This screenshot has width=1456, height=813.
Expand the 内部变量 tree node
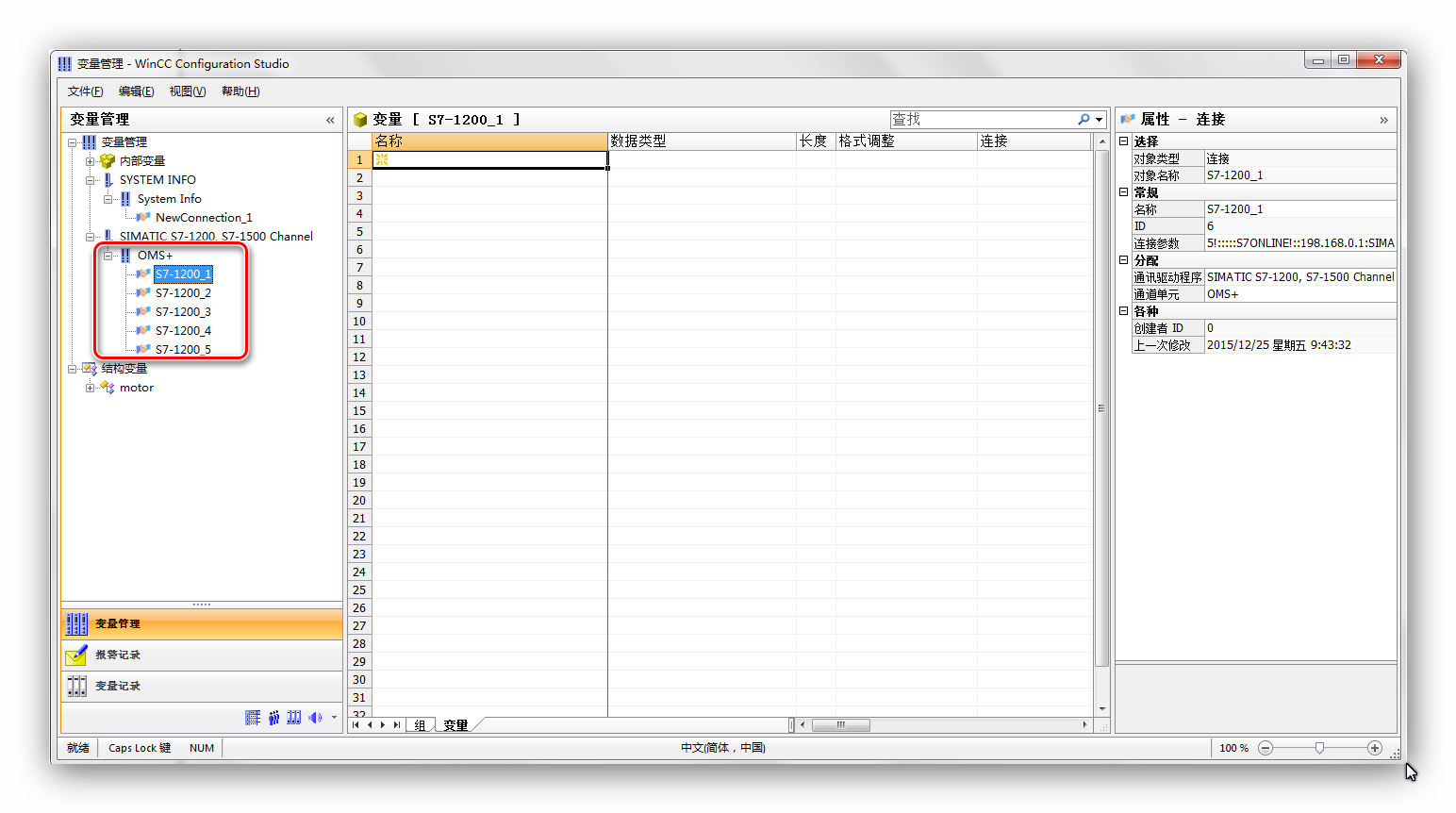click(x=91, y=161)
